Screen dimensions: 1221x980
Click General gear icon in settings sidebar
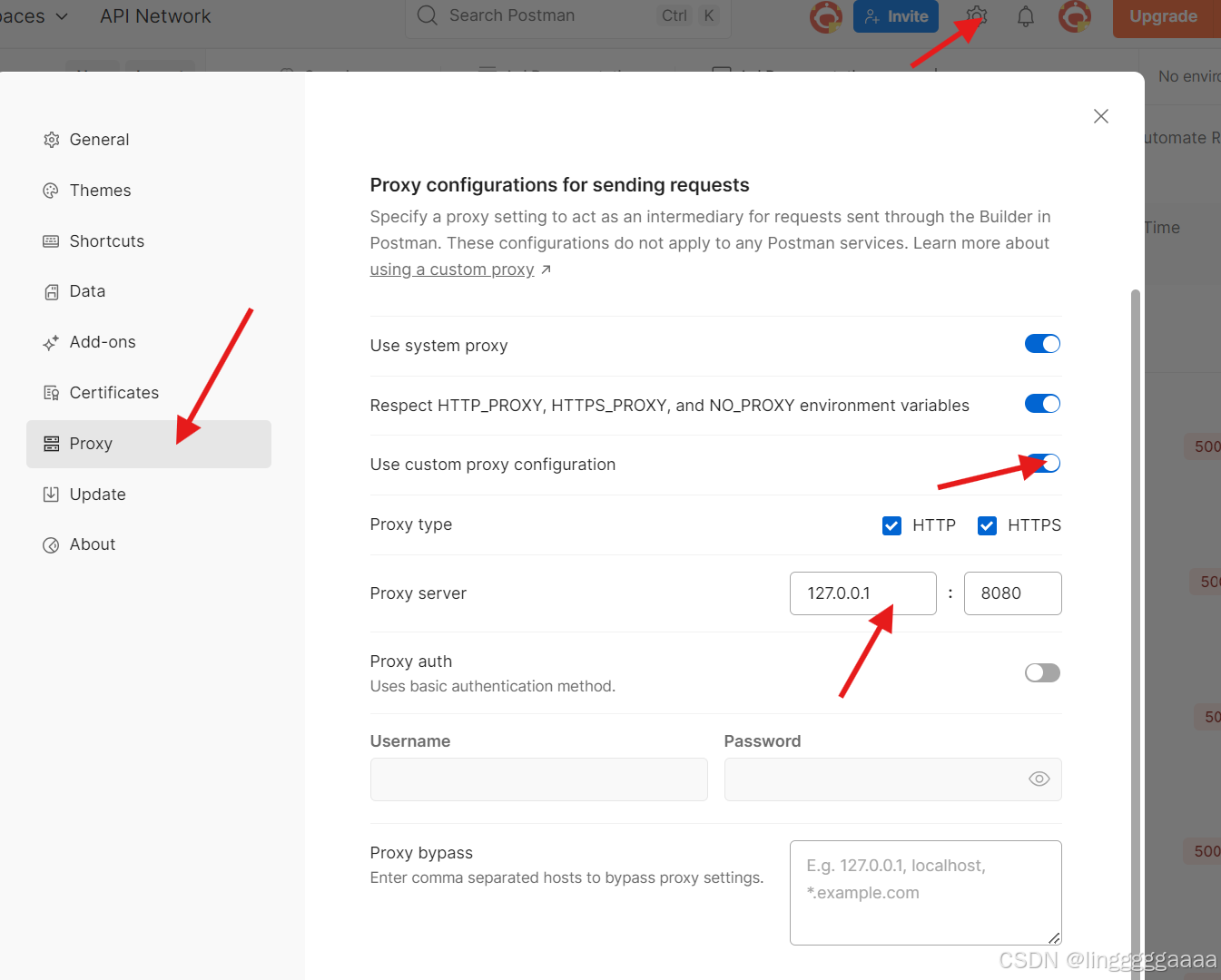(52, 140)
